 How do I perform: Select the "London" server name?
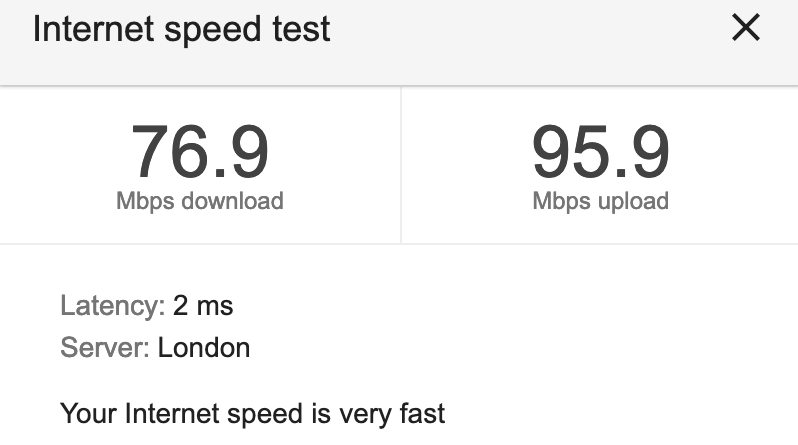coord(204,348)
